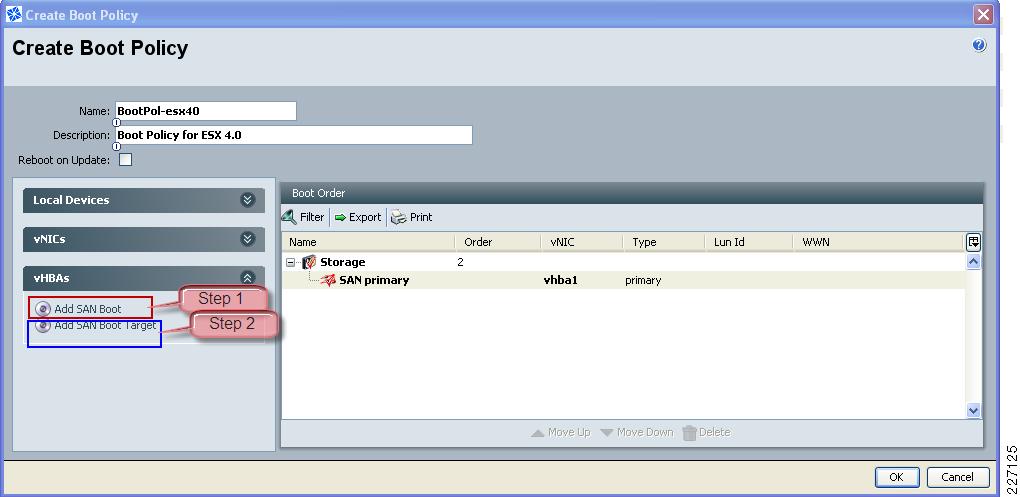Click the Cancel button
This screenshot has height=497, width=1020.
pos(958,477)
